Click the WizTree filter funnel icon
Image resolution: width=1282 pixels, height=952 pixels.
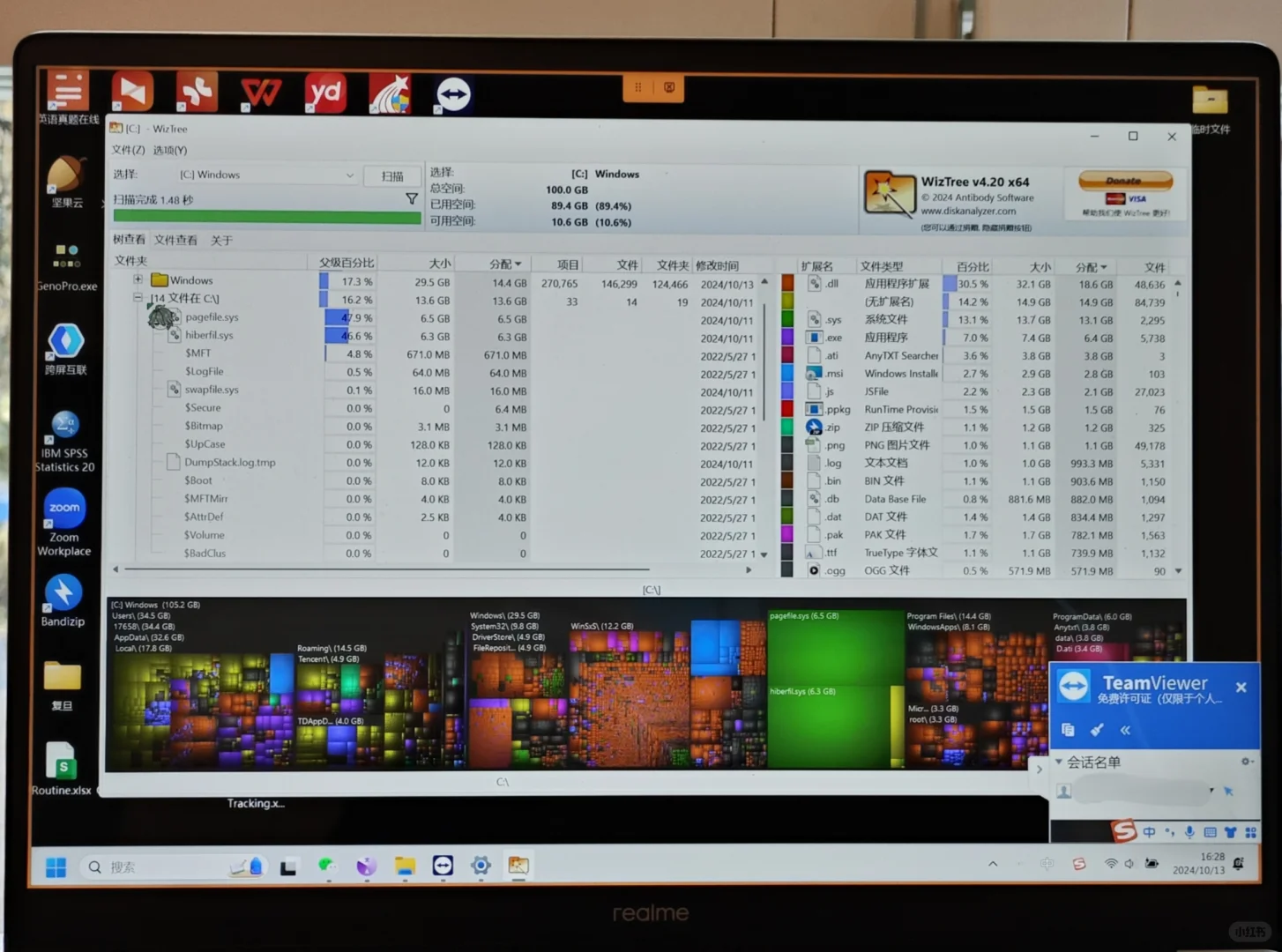(x=412, y=199)
